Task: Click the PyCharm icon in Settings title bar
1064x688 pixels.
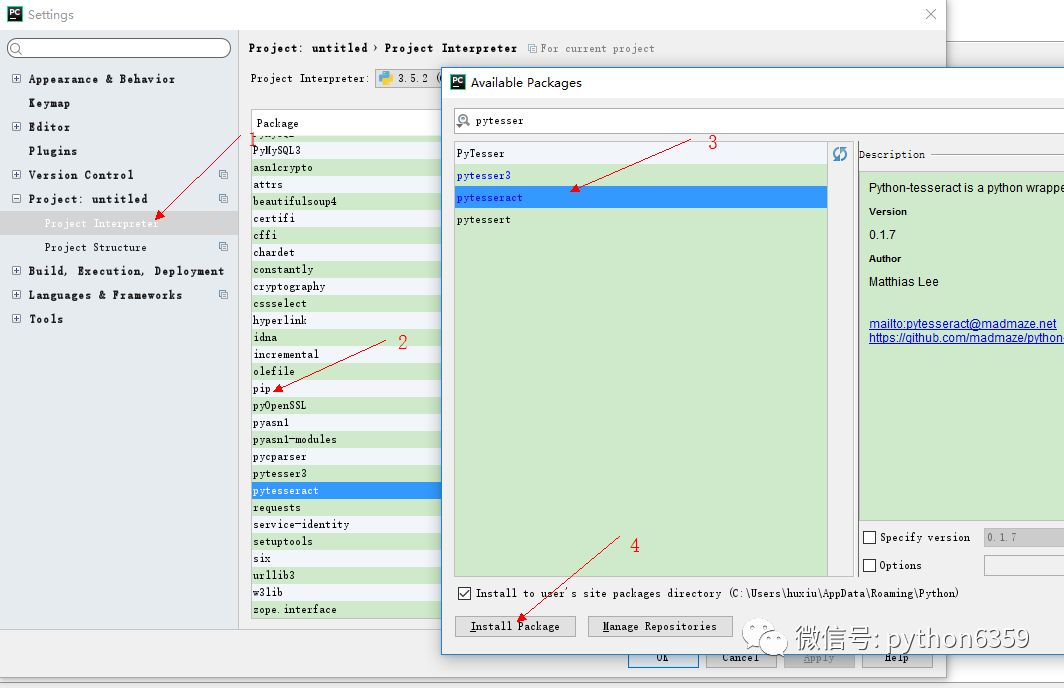Action: 14,14
